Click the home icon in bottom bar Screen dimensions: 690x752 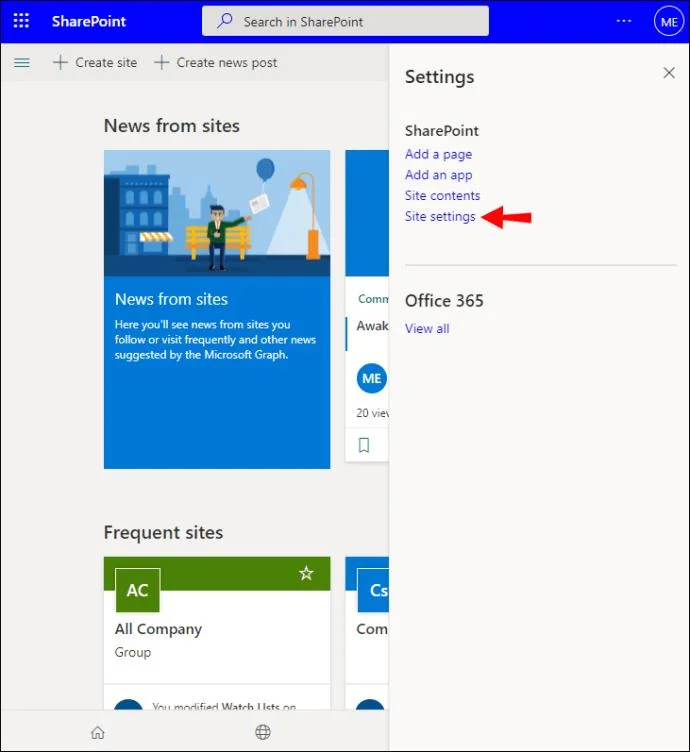pyautogui.click(x=98, y=732)
